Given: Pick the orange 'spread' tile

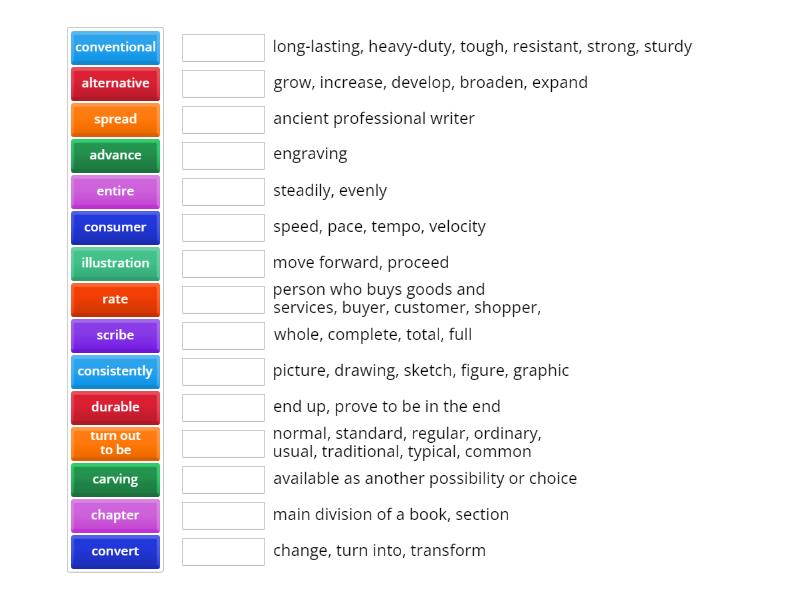Looking at the screenshot, I should (115, 119).
